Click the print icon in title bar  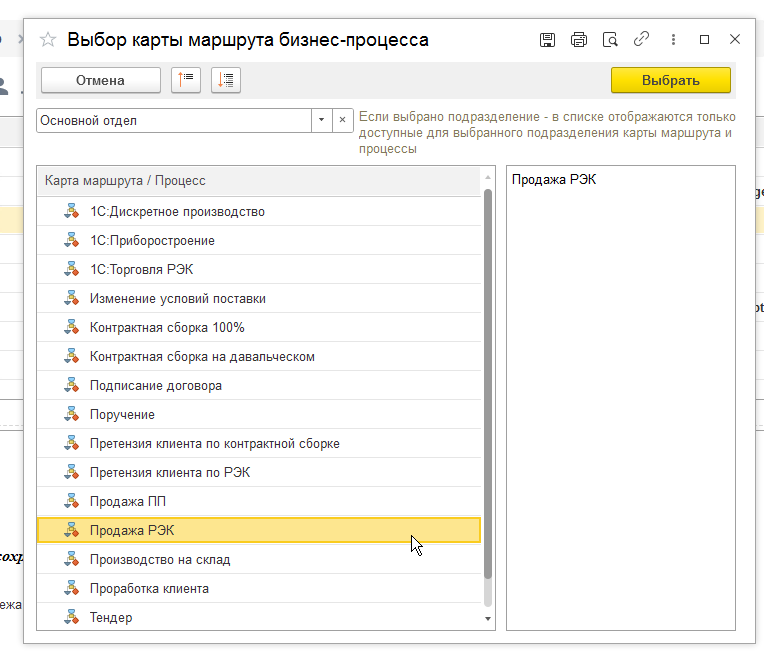click(x=578, y=40)
